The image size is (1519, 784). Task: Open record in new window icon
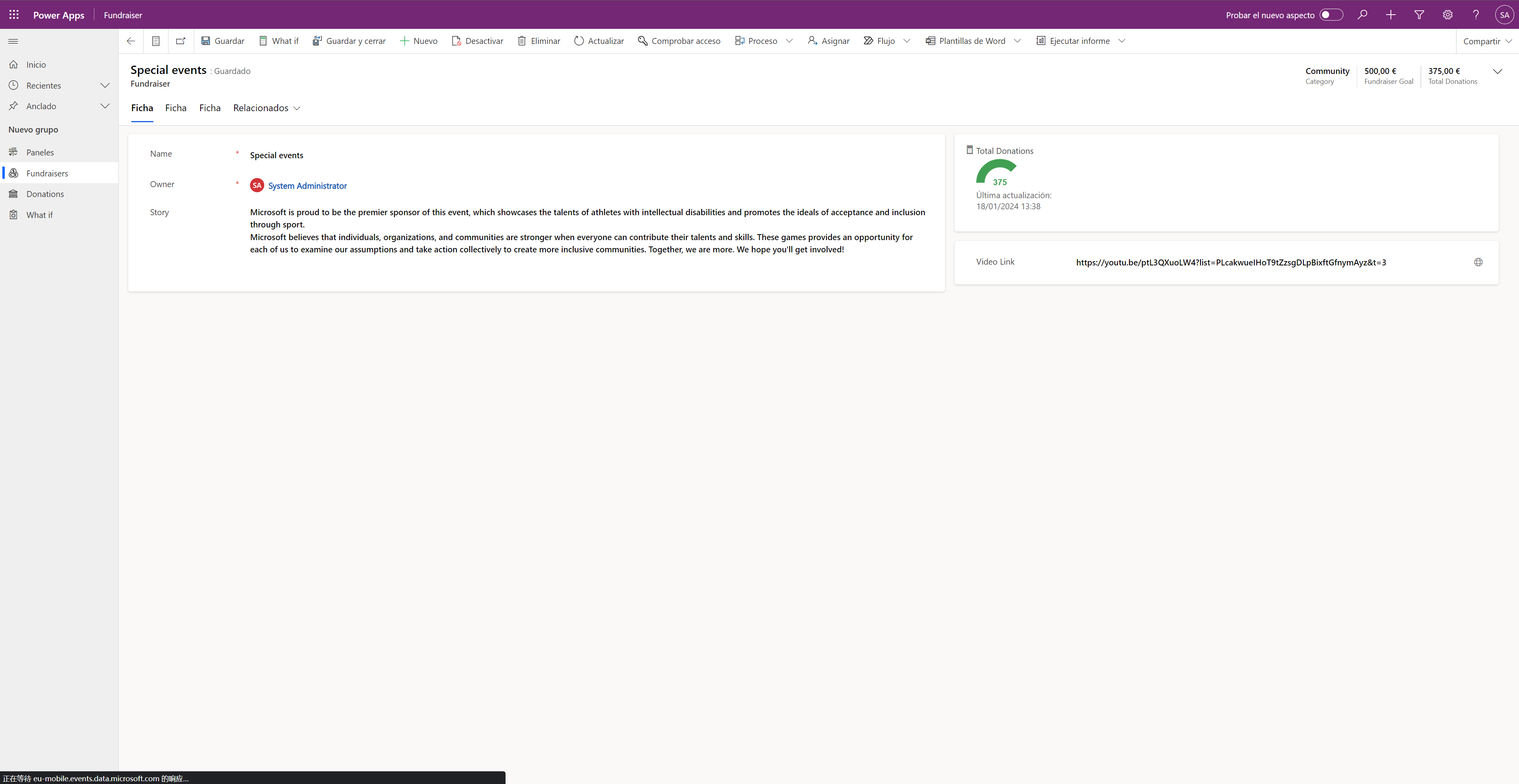tap(180, 41)
